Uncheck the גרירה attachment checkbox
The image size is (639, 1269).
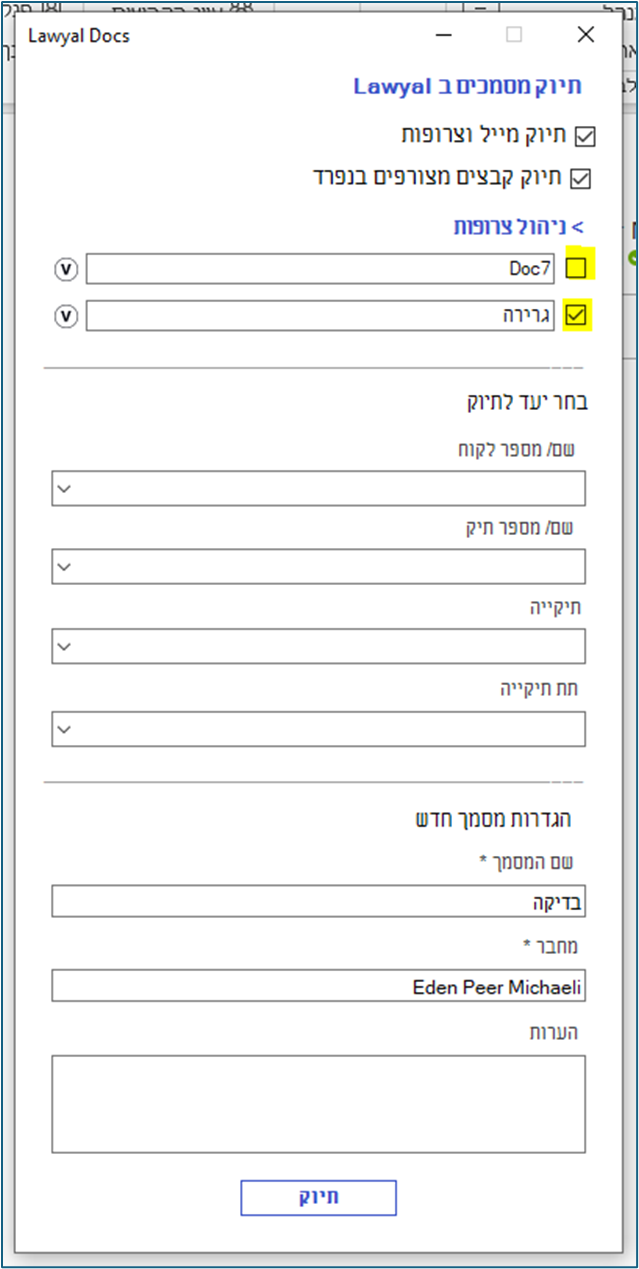(577, 316)
